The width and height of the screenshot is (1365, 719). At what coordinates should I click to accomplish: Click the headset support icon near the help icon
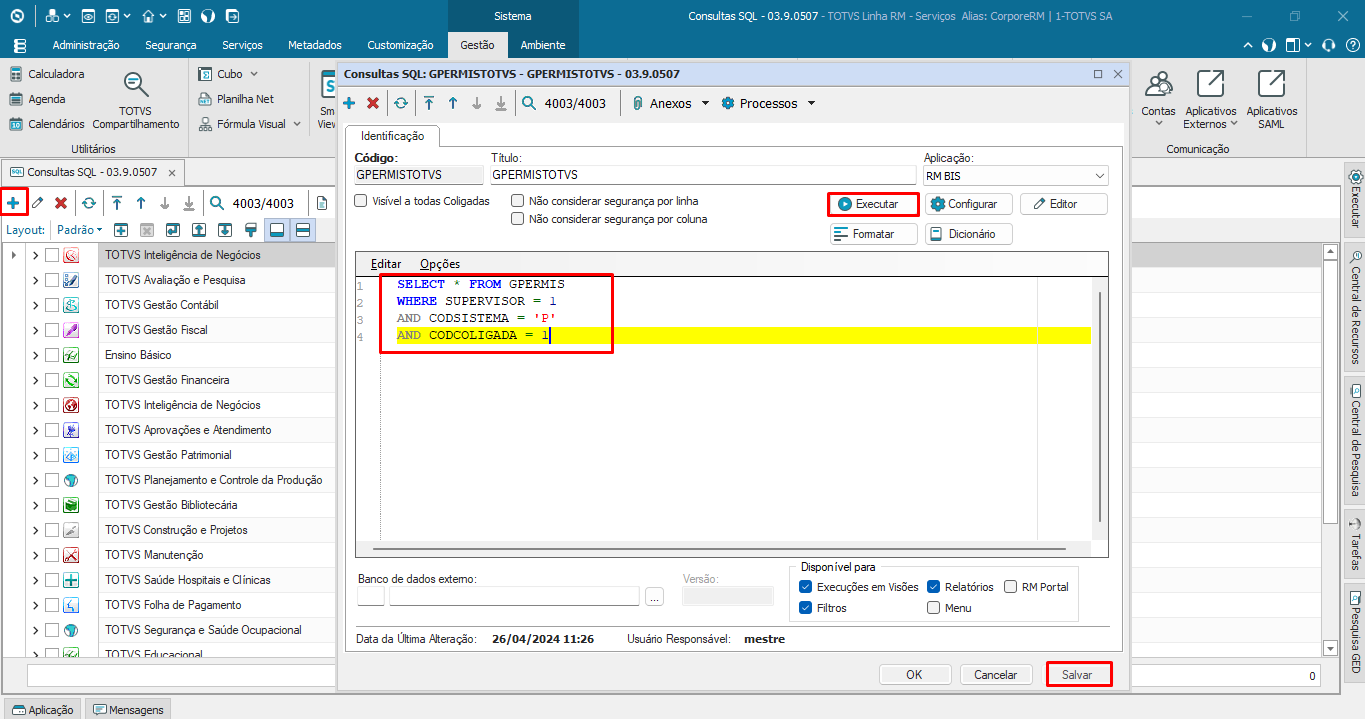coord(1328,45)
